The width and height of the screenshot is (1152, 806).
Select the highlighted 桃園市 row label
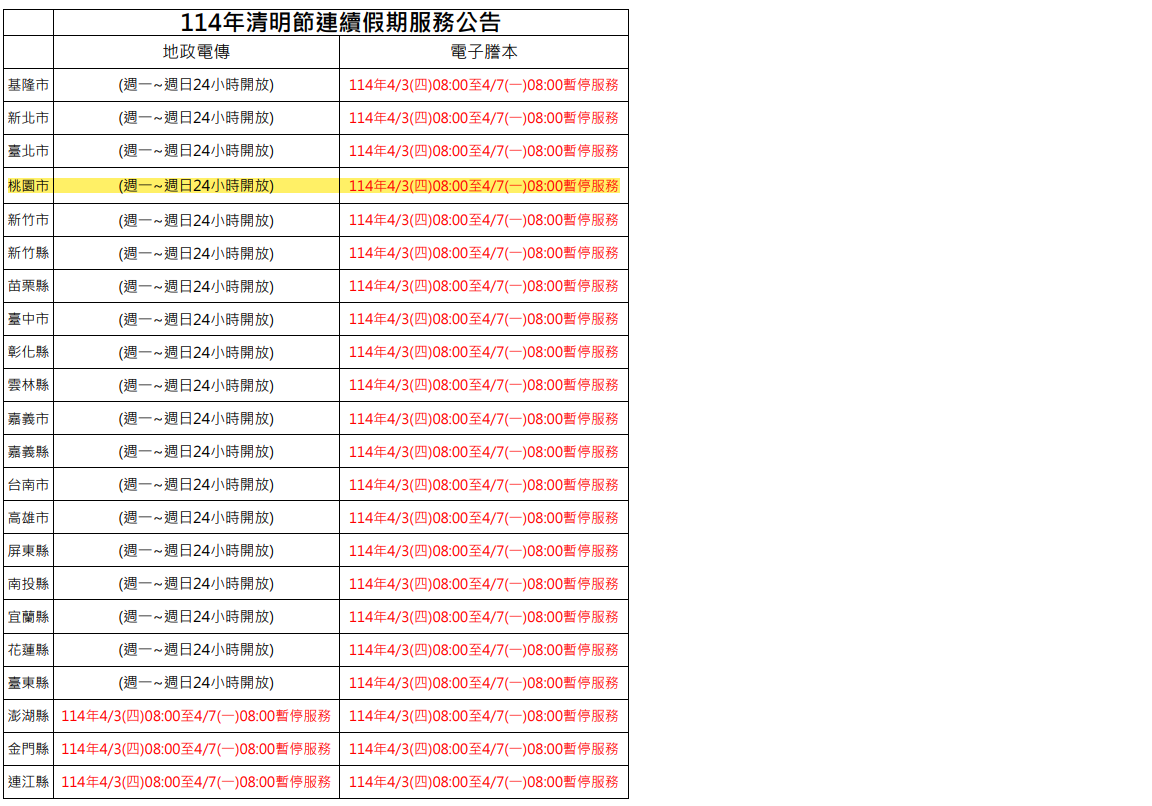[29, 186]
